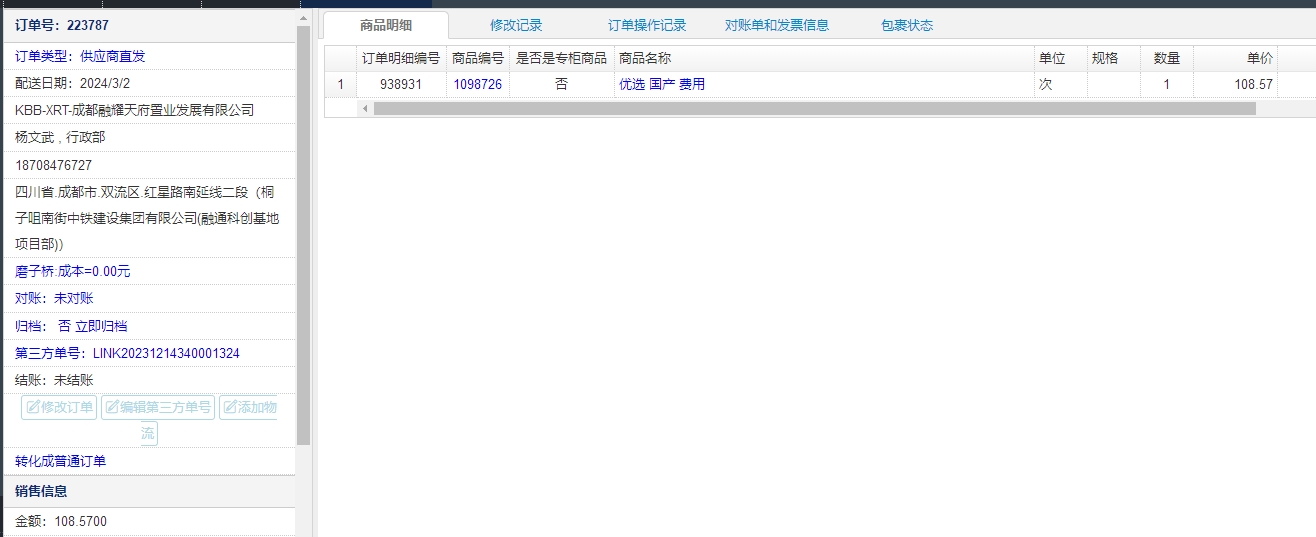Open the 订单操作记录 tab
Viewport: 1316px width, 537px height.
(647, 25)
